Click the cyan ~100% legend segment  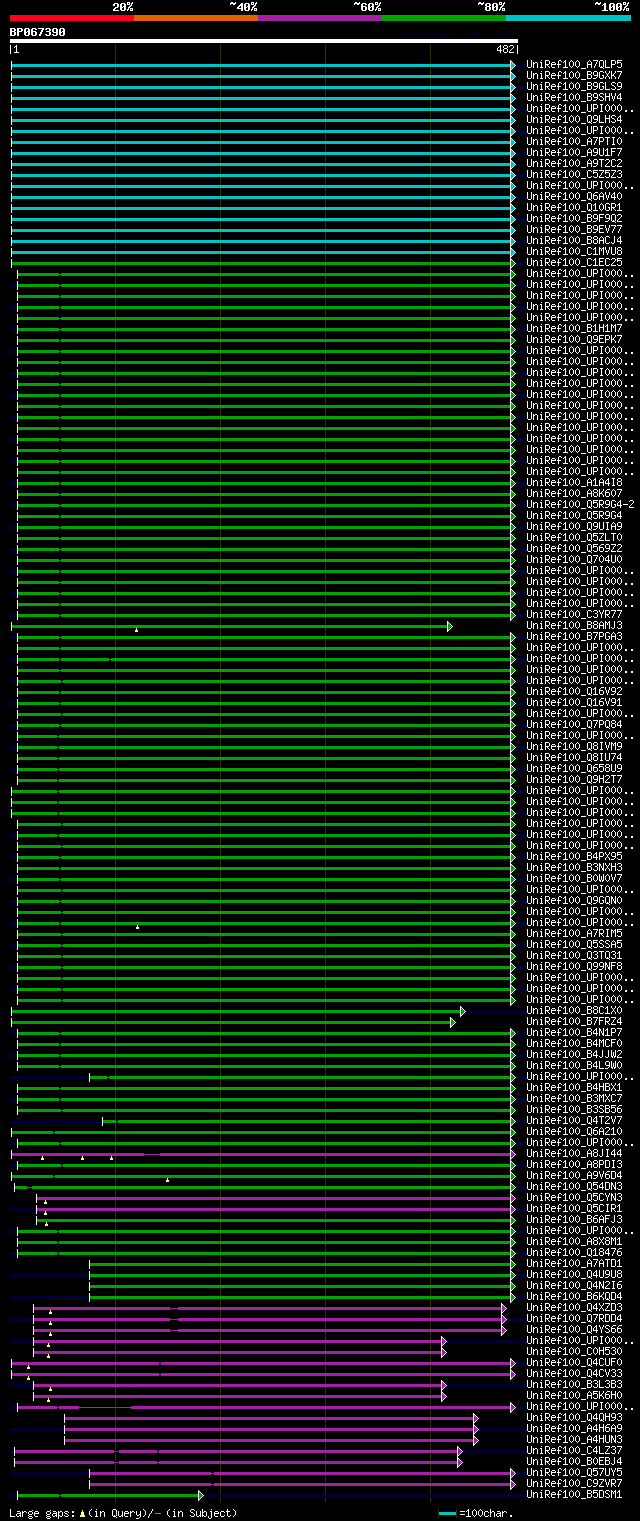(x=568, y=17)
